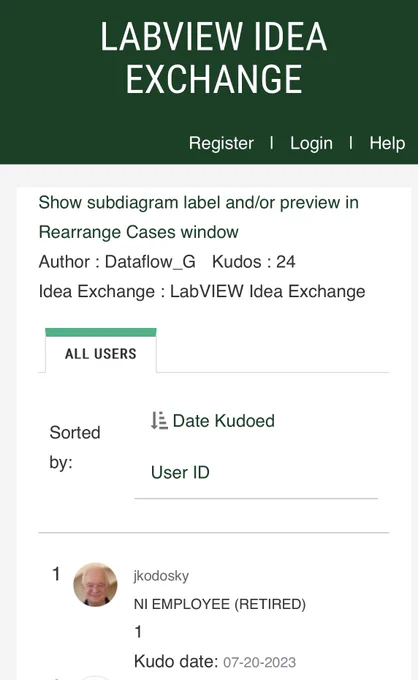This screenshot has width=418, height=680.
Task: Click the Author : Dataflow_G text
Action: (x=117, y=262)
